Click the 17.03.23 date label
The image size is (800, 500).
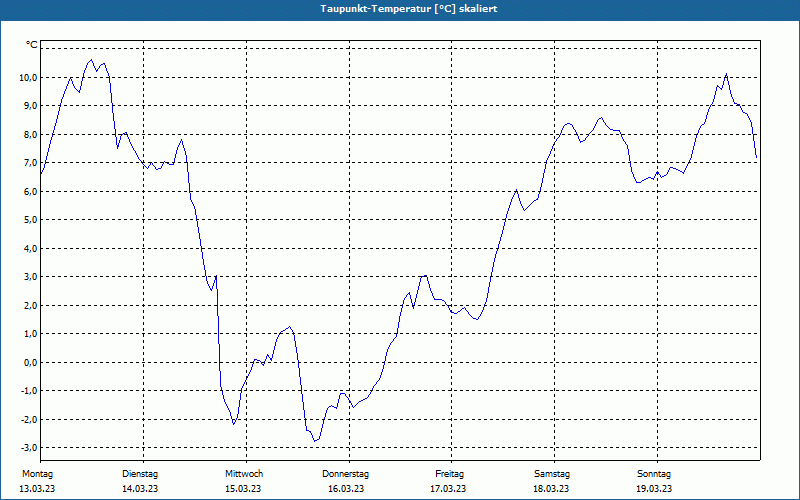[448, 489]
